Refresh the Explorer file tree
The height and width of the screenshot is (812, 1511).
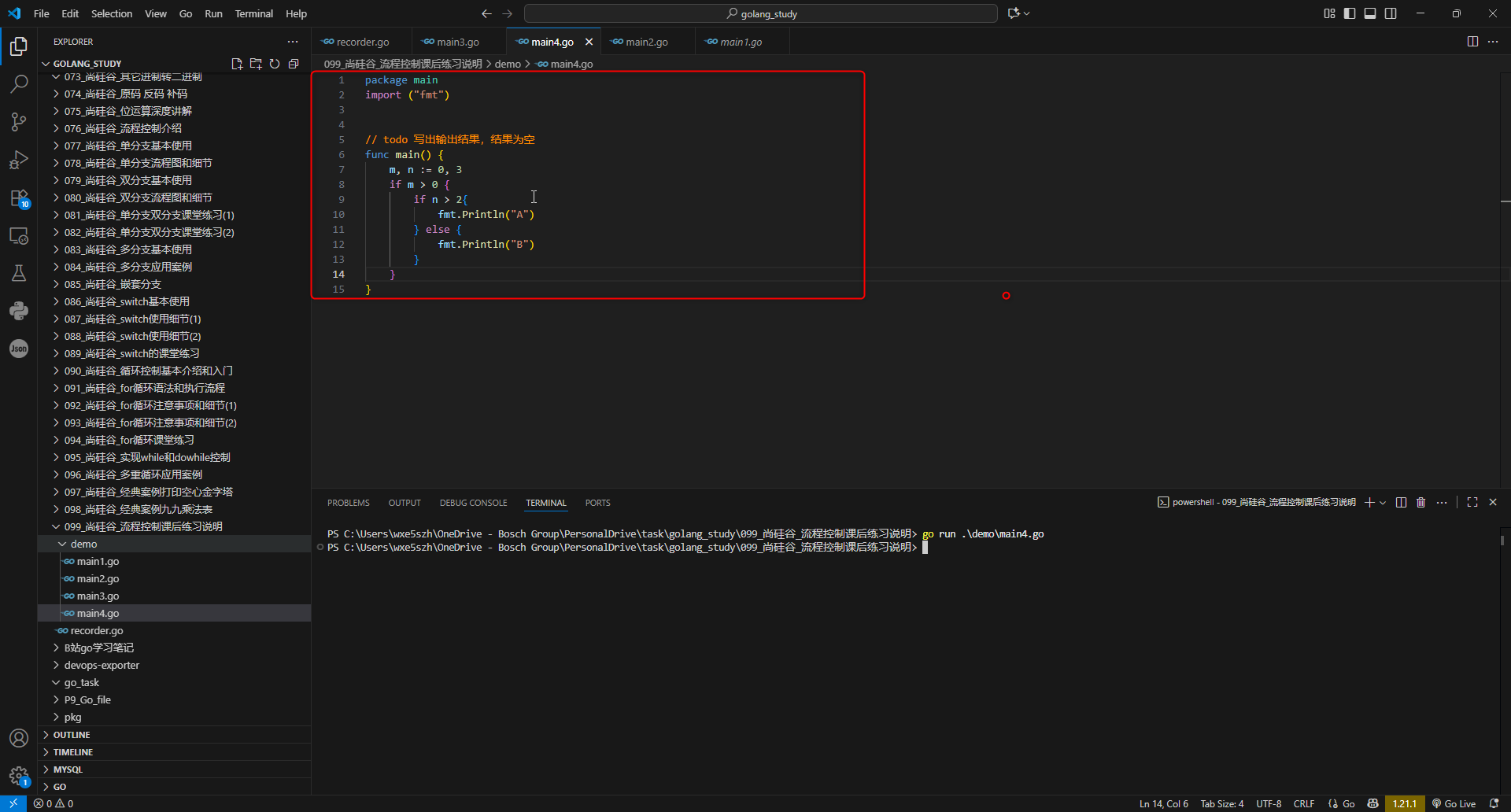[275, 64]
